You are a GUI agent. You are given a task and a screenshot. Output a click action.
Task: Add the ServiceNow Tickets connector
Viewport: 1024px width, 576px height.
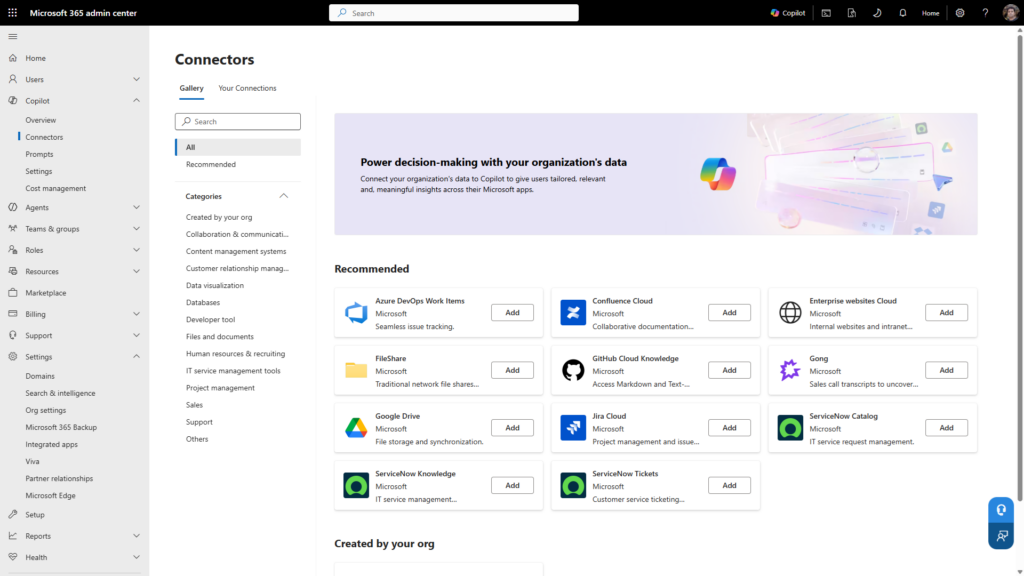tap(729, 485)
